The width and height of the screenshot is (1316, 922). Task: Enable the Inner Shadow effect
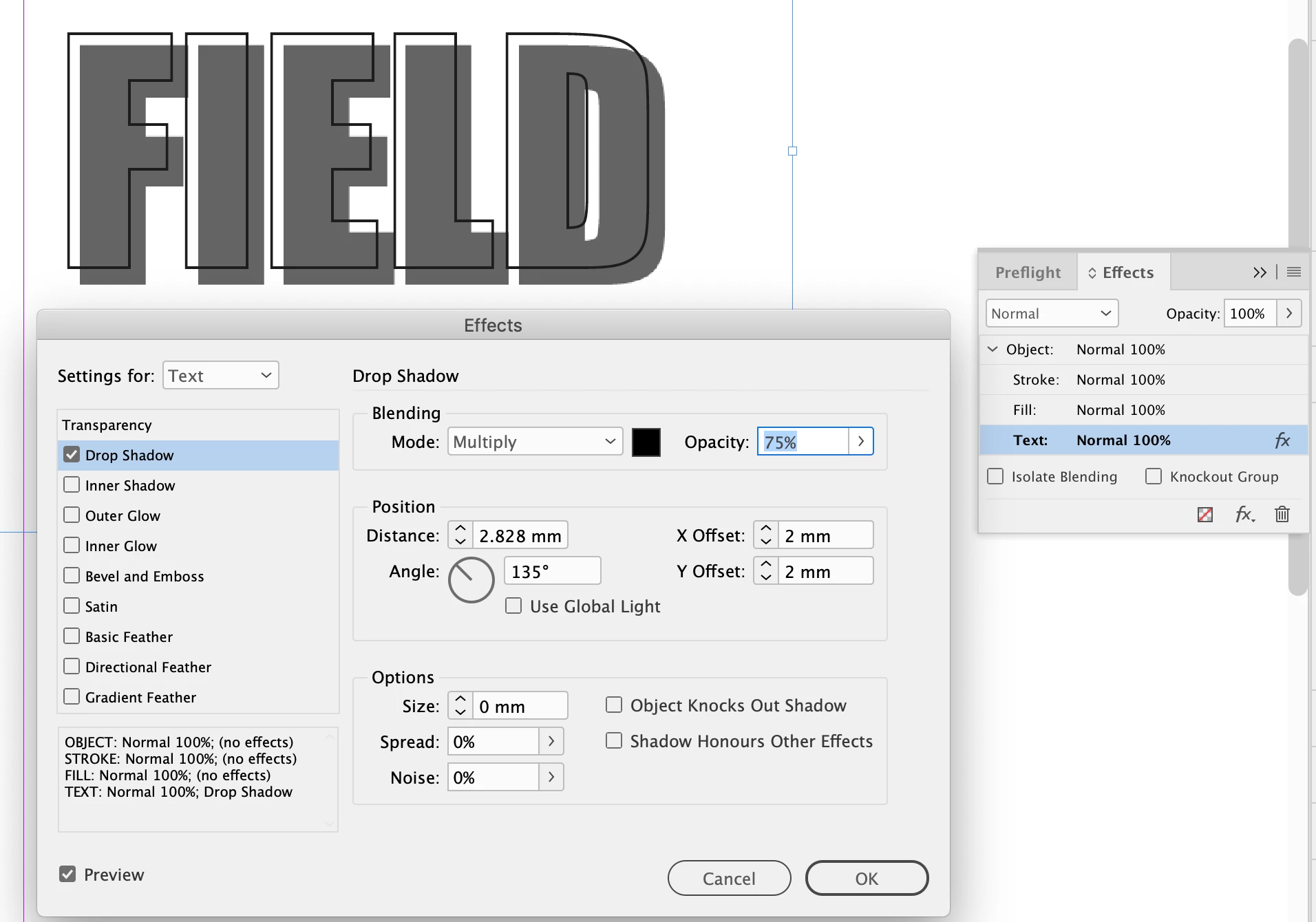pyautogui.click(x=72, y=485)
